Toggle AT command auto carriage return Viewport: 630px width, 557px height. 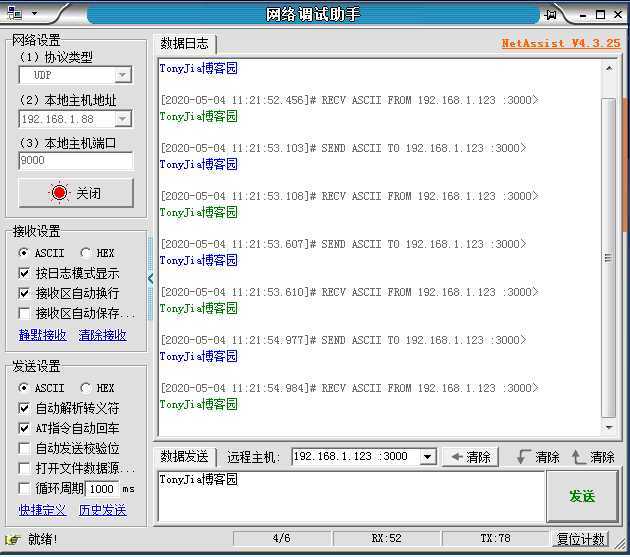24,428
